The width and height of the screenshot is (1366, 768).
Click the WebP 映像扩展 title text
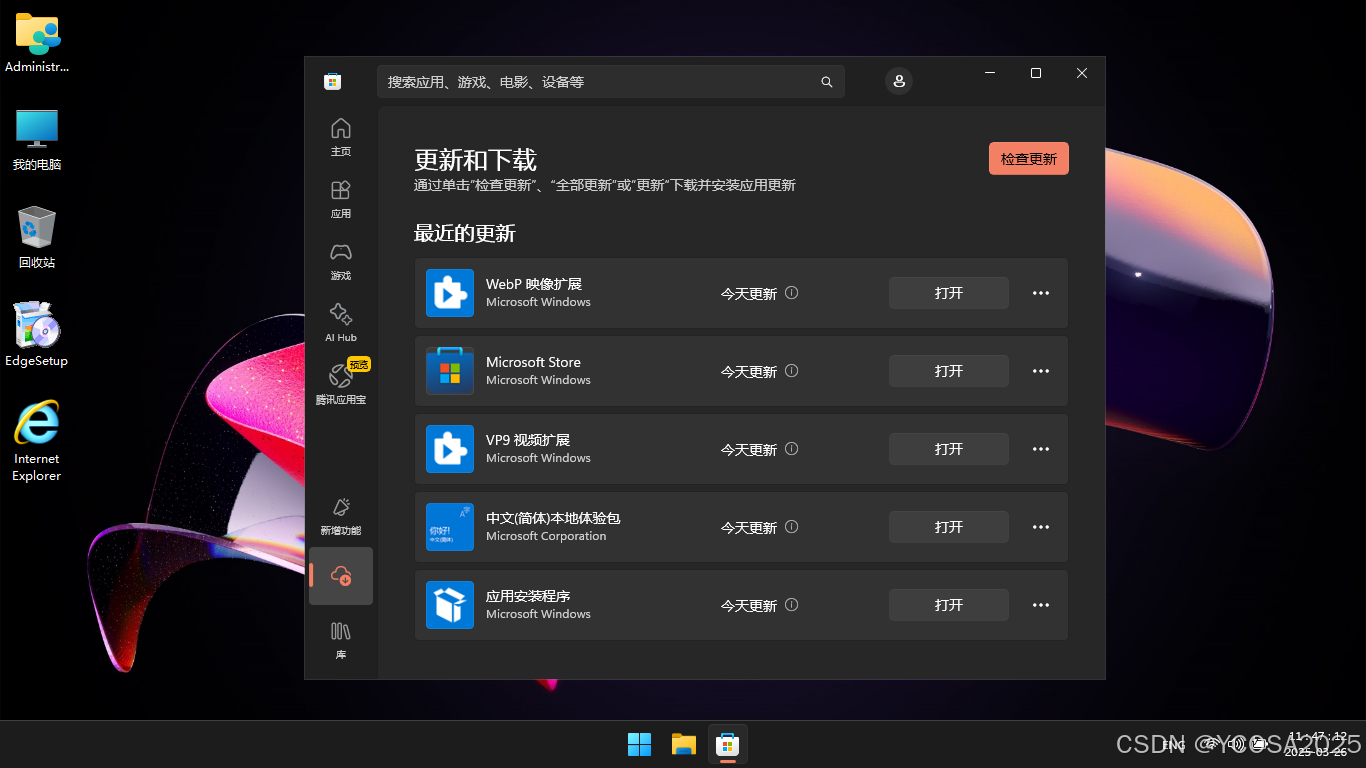coord(534,284)
